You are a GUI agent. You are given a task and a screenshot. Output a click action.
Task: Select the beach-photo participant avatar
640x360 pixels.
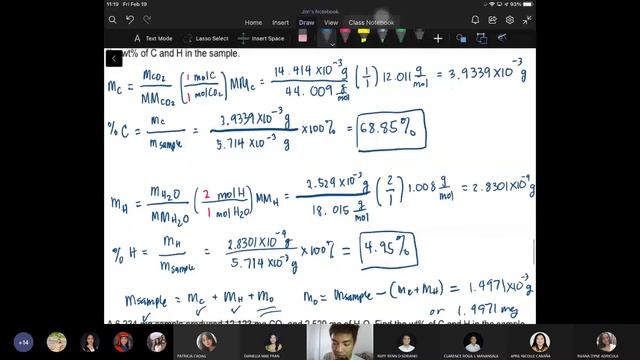(56, 342)
